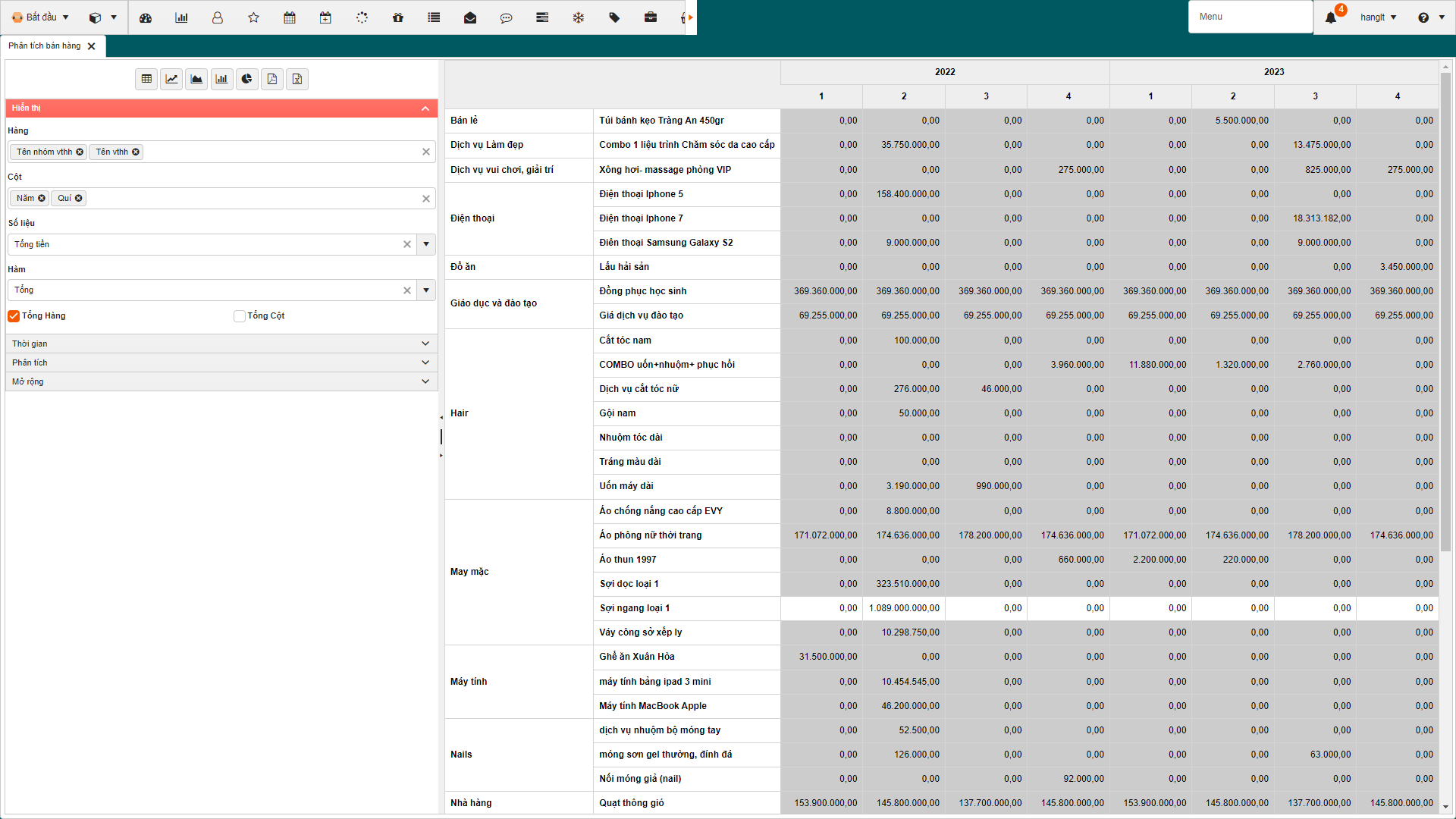The width and height of the screenshot is (1456, 819).
Task: Click the star favorites icon
Action: point(254,17)
